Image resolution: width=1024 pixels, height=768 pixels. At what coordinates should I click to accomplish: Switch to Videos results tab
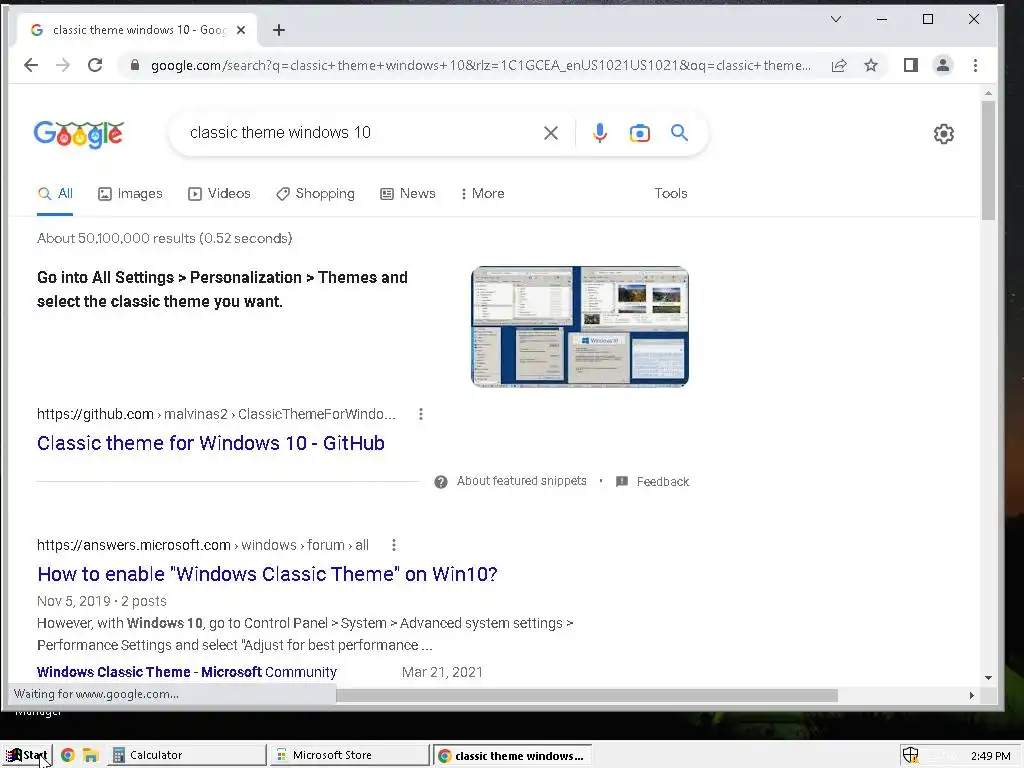click(219, 193)
